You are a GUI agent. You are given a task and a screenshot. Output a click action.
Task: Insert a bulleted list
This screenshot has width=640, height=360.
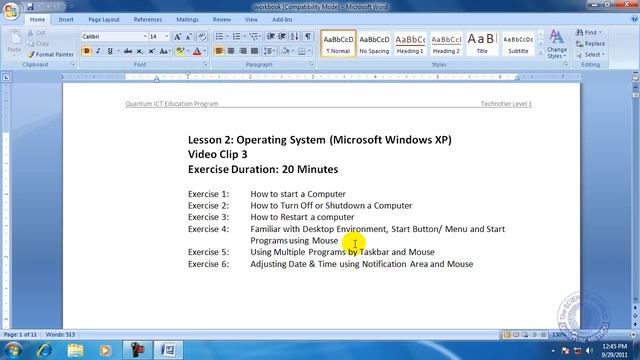(x=219, y=37)
